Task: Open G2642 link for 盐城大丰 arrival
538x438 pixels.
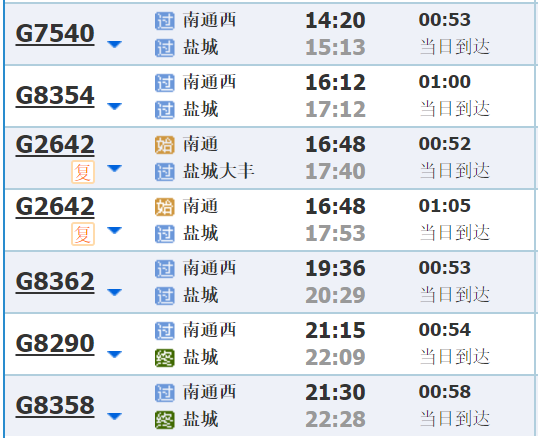Action: 55,145
